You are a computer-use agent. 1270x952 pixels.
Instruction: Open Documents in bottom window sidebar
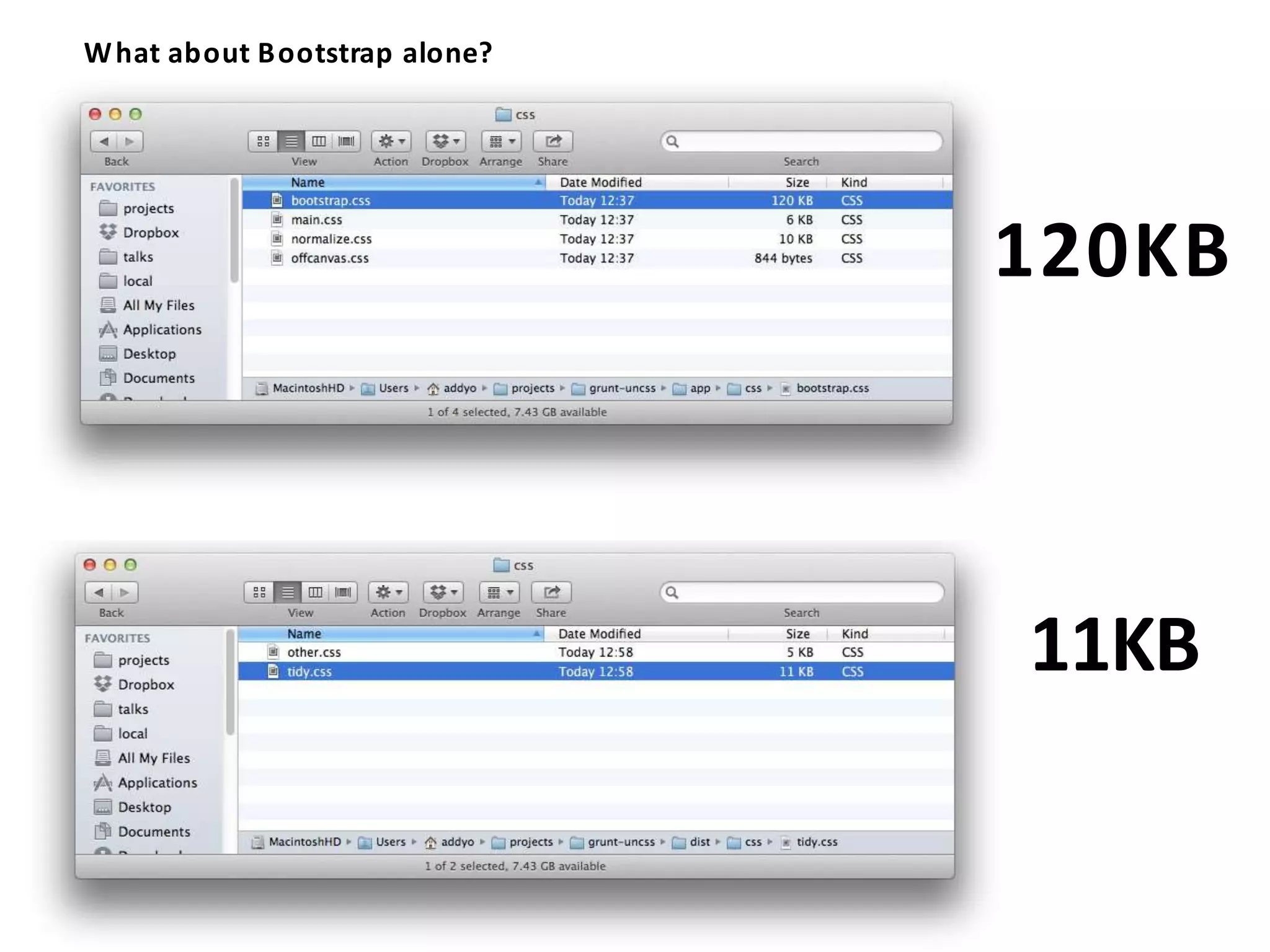point(143,831)
